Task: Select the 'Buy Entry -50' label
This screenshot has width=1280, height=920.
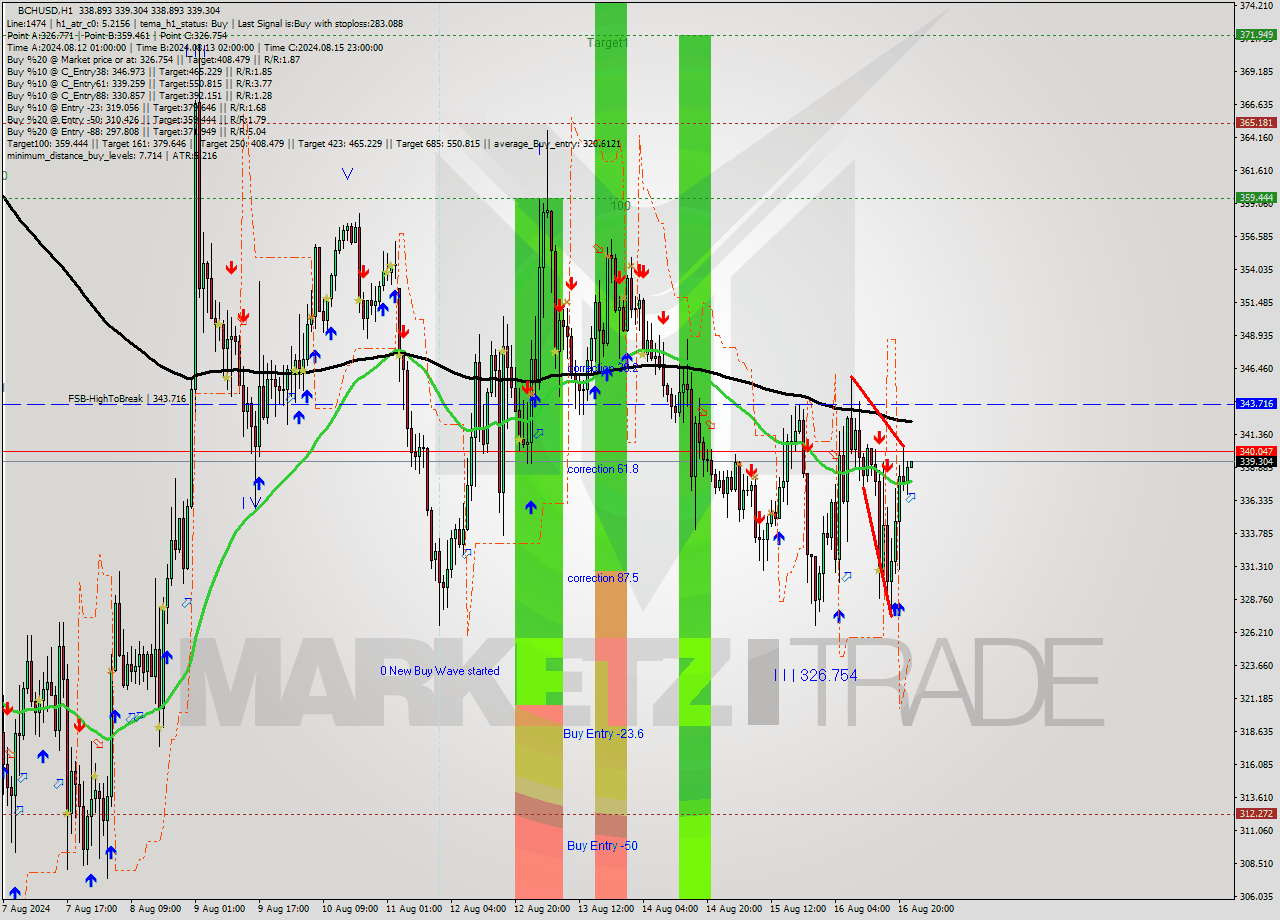Action: 602,846
